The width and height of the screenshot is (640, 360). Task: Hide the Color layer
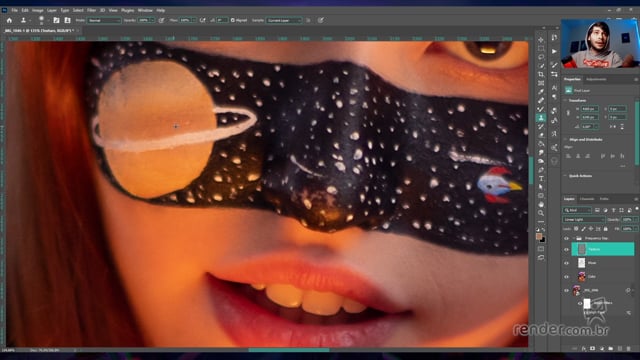coord(566,277)
